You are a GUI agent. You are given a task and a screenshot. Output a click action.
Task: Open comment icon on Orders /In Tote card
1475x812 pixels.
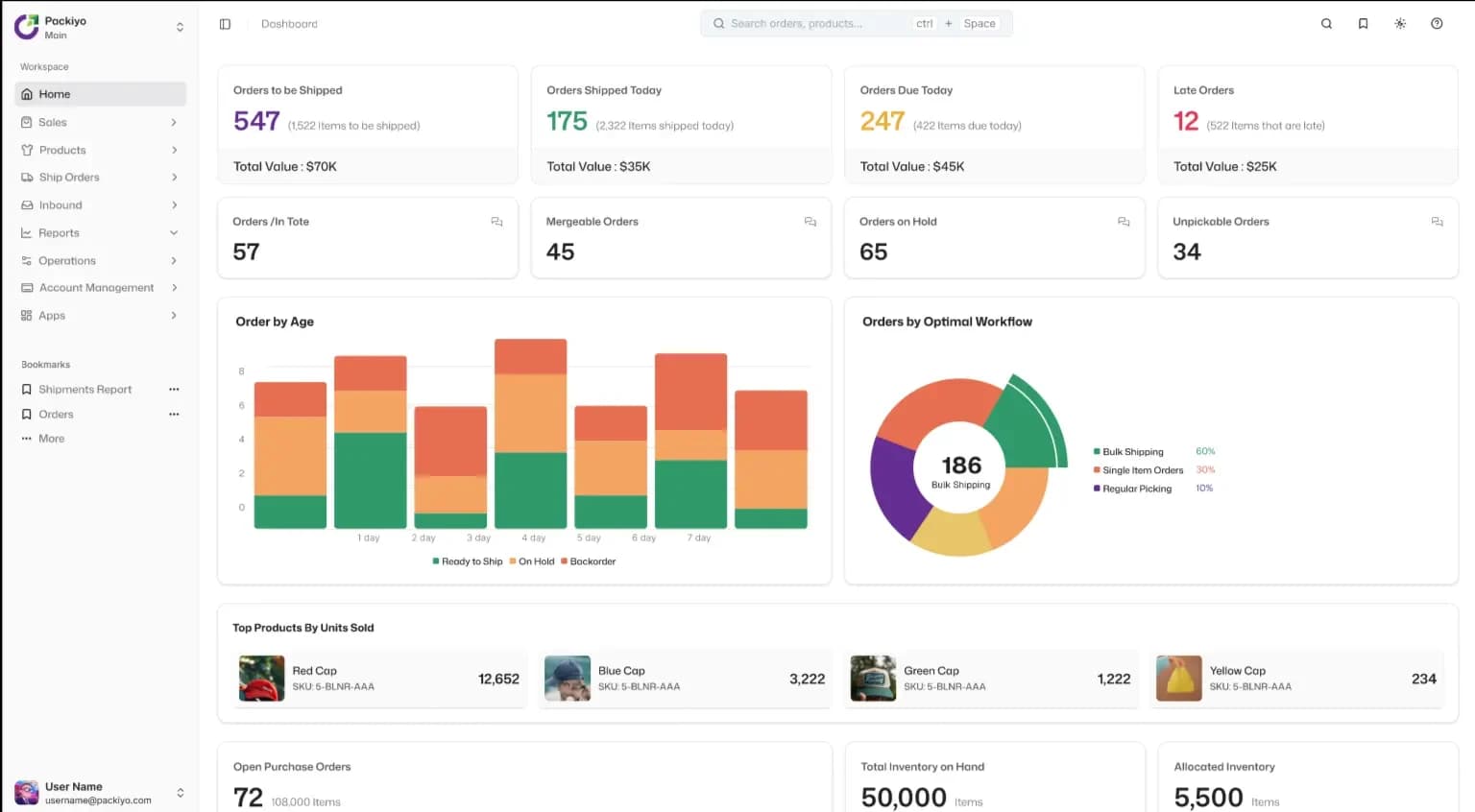(x=496, y=222)
